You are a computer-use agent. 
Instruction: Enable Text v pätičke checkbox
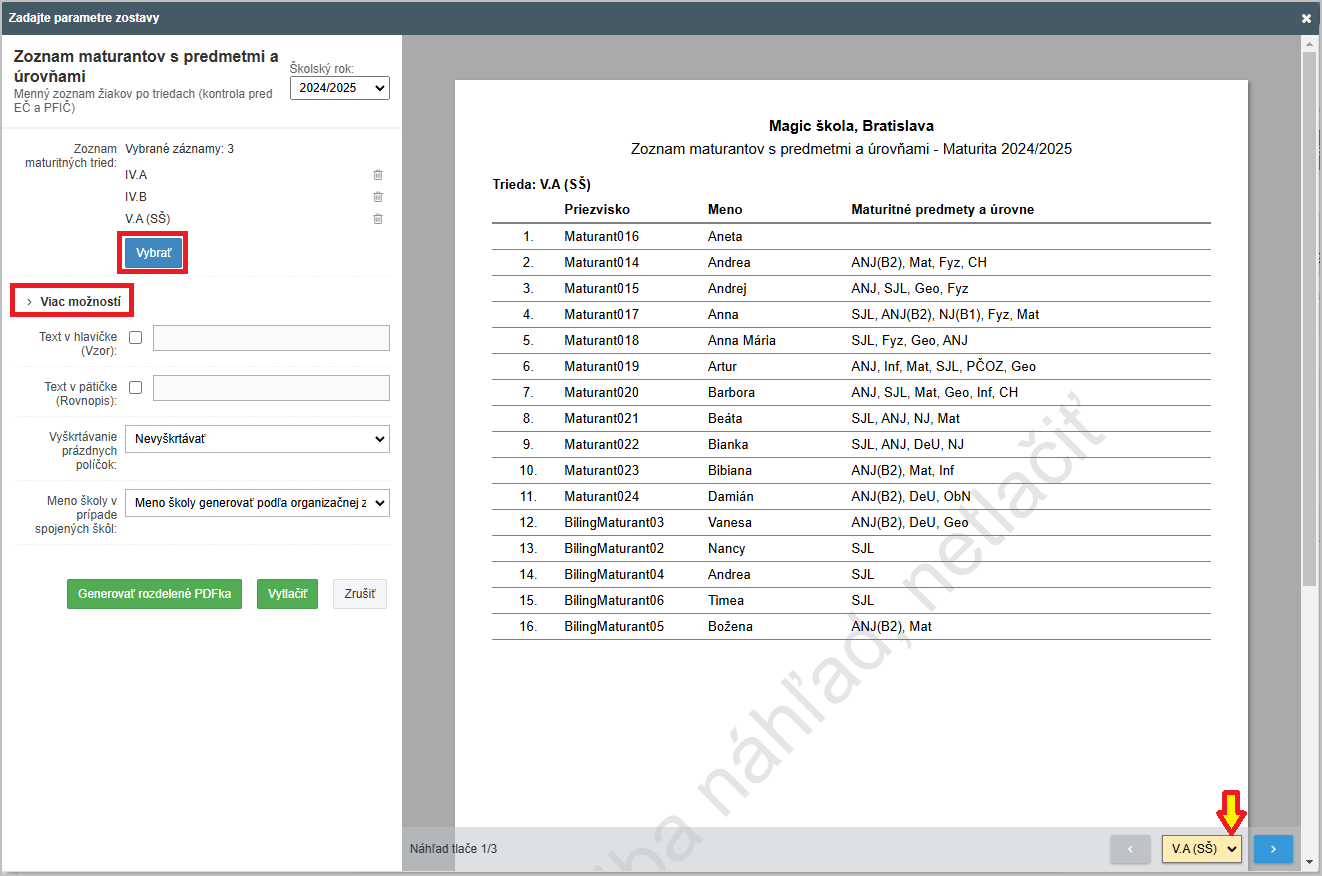point(136,388)
